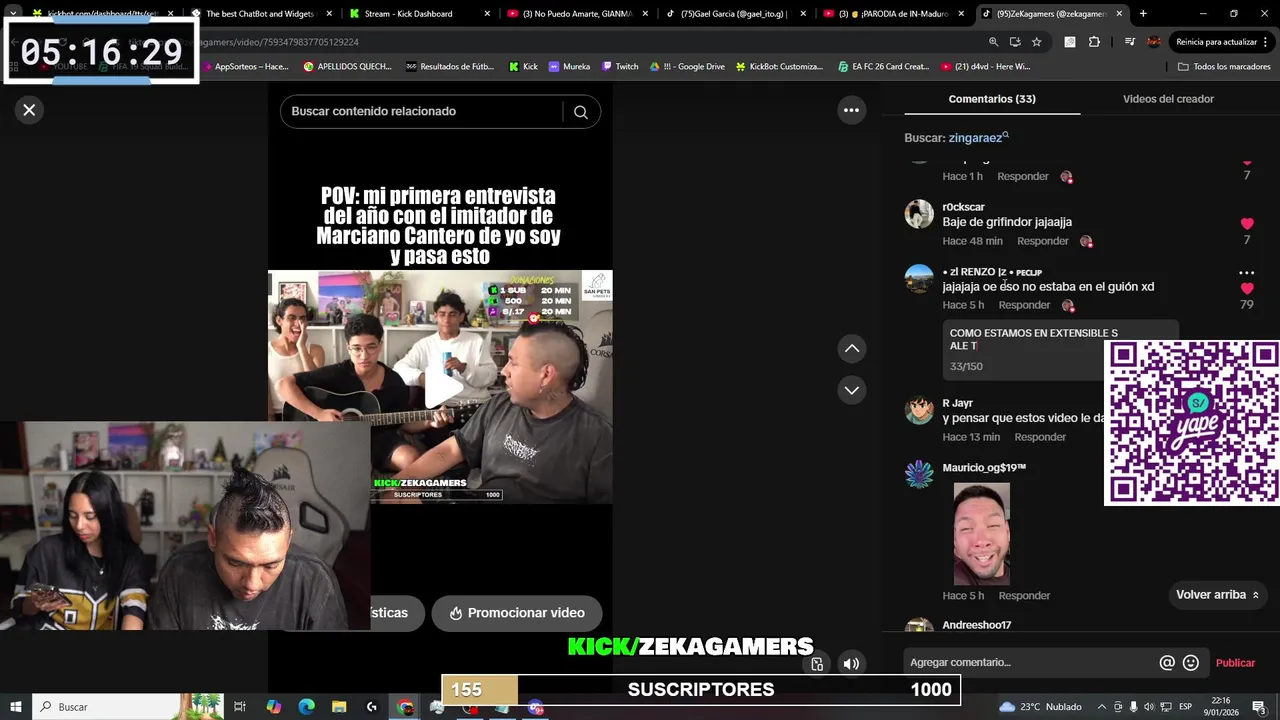Image resolution: width=1280 pixels, height=720 pixels.
Task: Open the system volume tray icon
Action: coord(1149,707)
